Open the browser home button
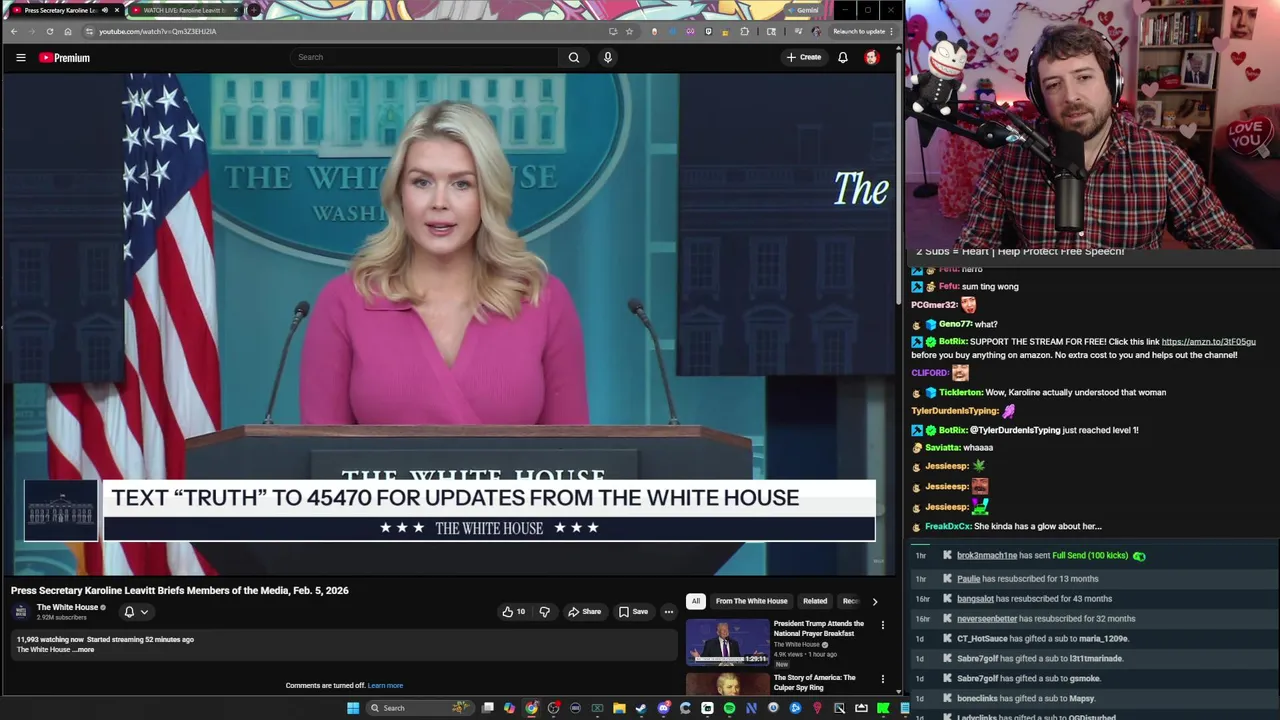 [67, 31]
